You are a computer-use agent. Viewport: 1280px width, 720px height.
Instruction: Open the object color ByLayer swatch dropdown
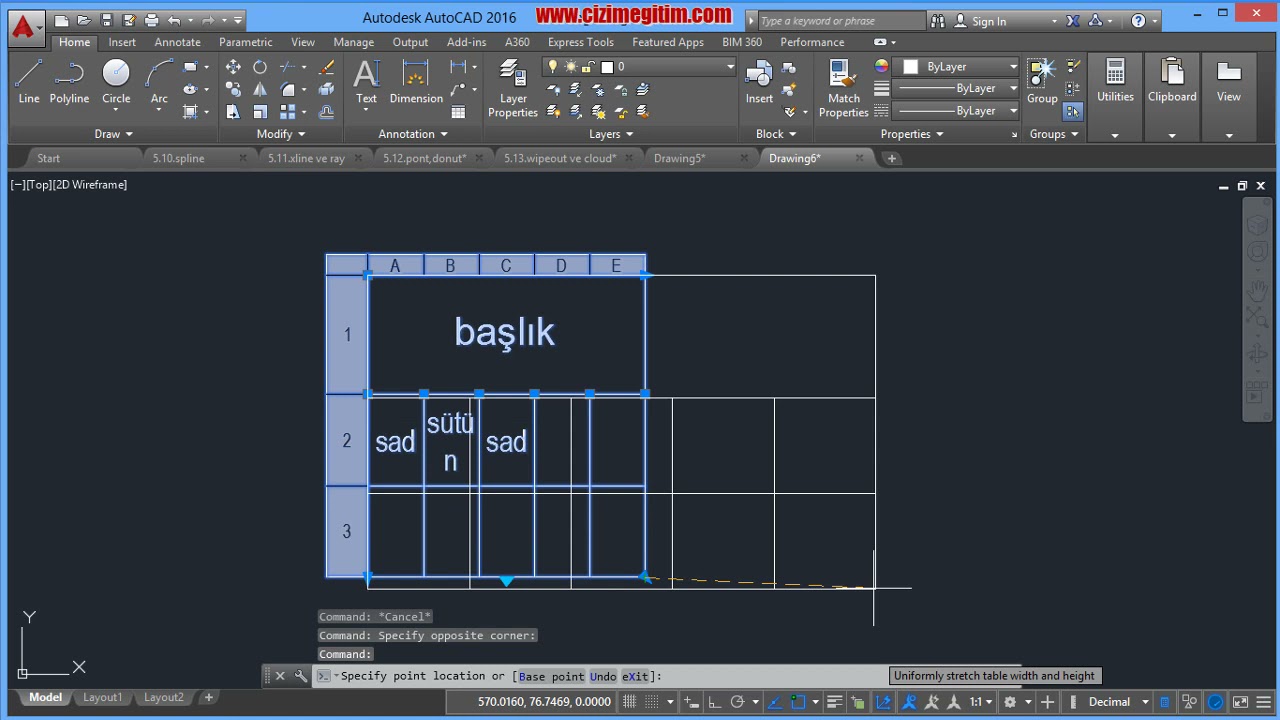957,67
